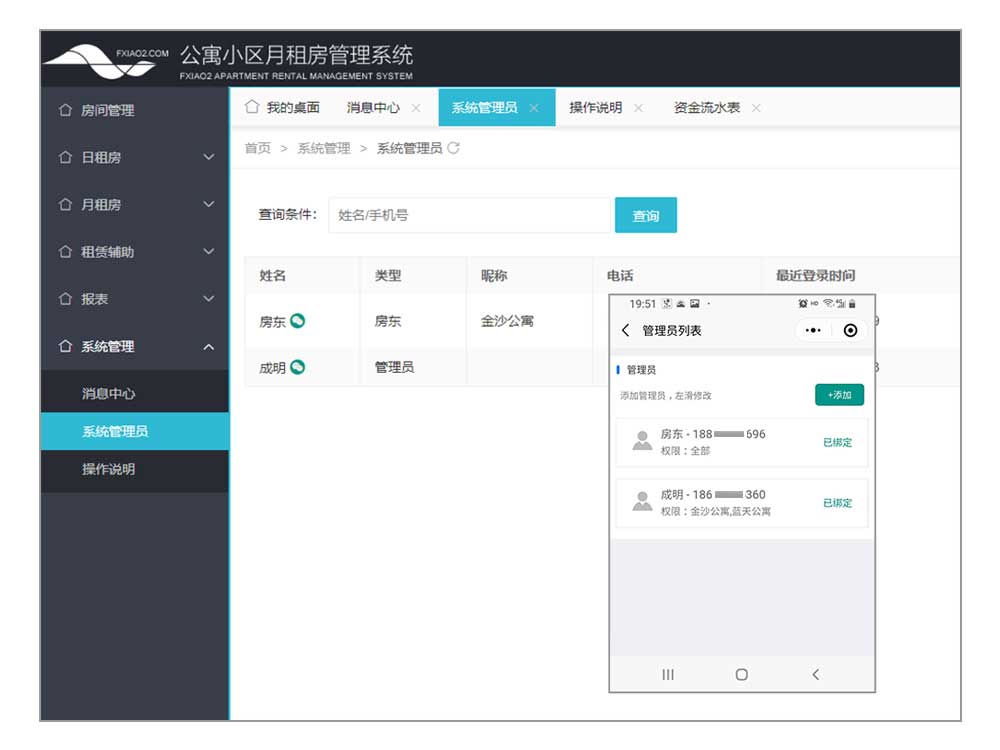Click the 查询 button
Screen dimensions: 1000x750
click(x=645, y=216)
